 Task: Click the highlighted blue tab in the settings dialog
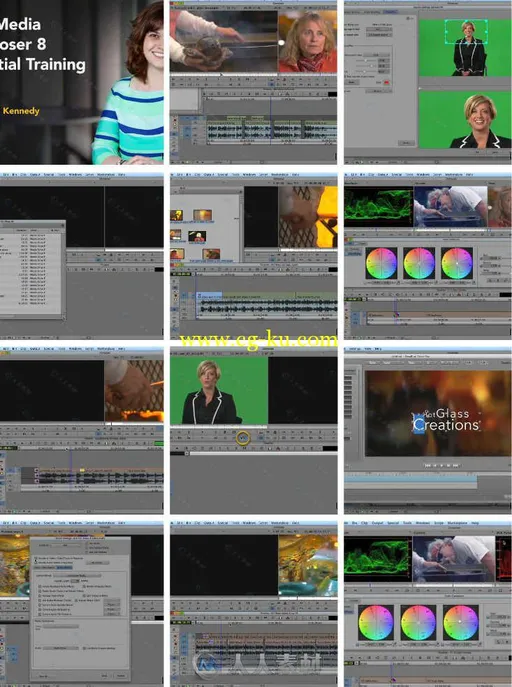pos(64,567)
